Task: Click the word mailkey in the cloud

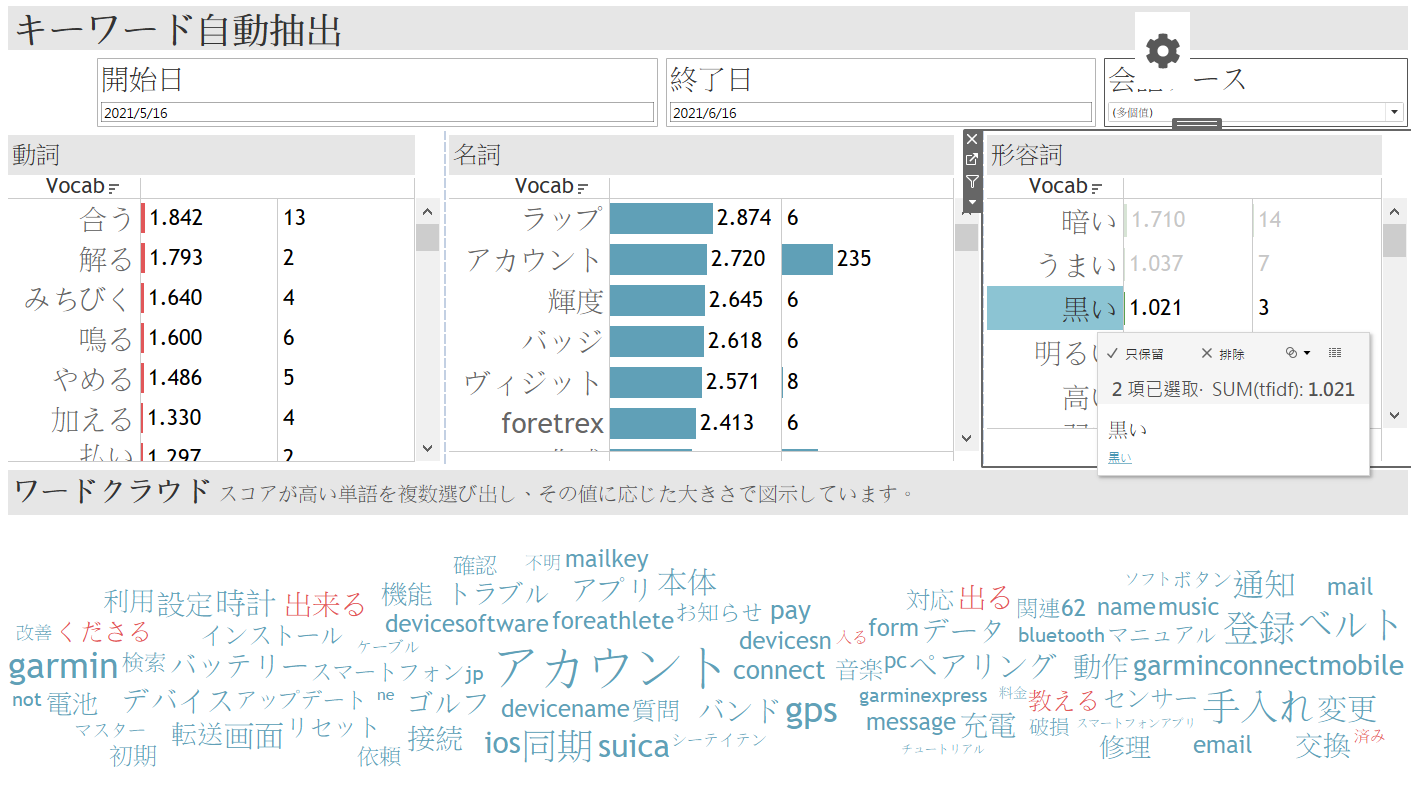Action: coord(607,560)
